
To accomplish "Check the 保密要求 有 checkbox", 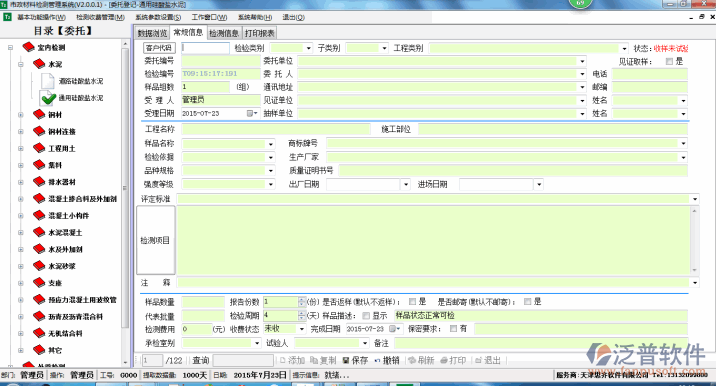I will pos(453,329).
